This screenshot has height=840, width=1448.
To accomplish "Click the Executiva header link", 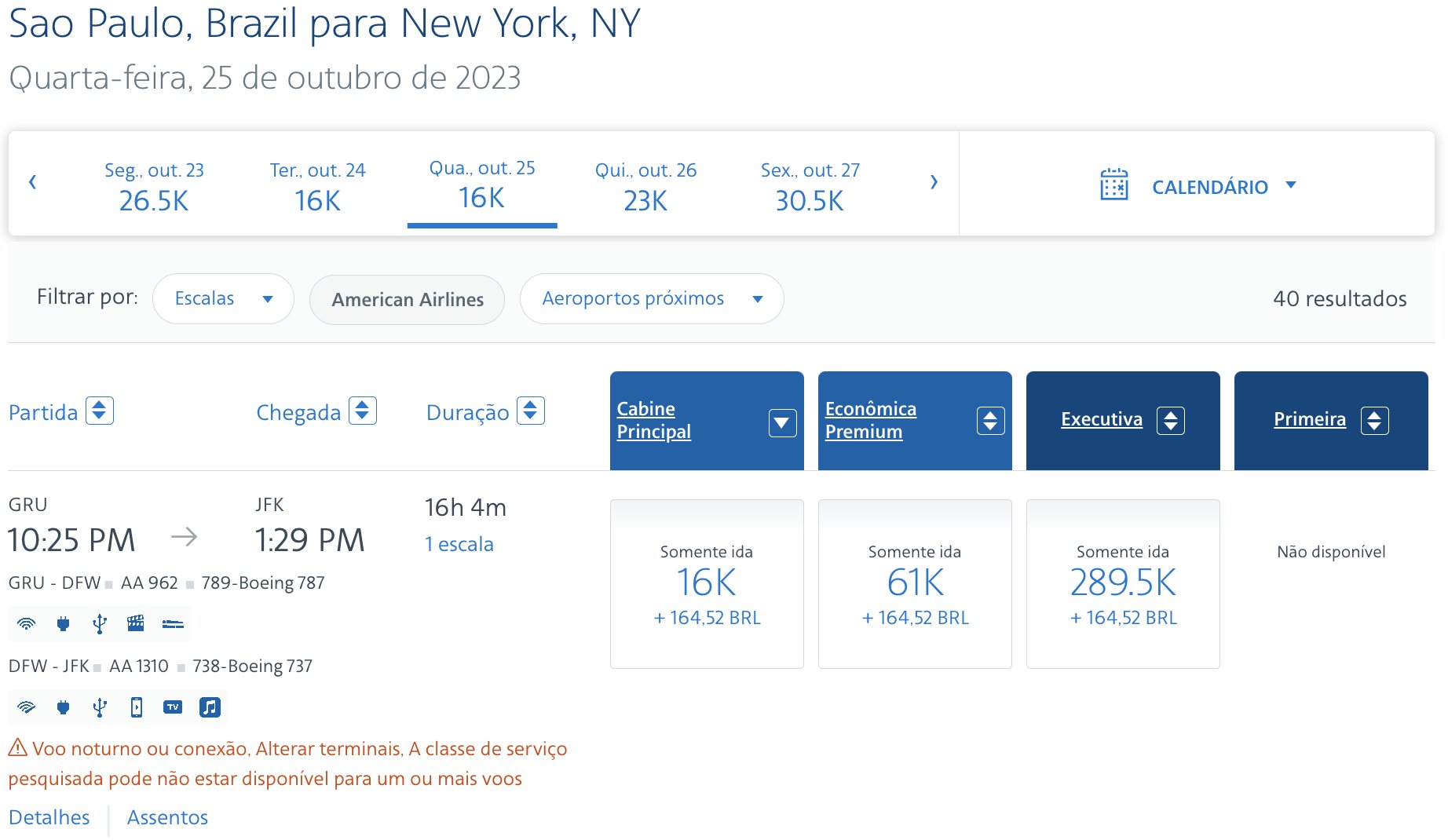I will point(1101,419).
